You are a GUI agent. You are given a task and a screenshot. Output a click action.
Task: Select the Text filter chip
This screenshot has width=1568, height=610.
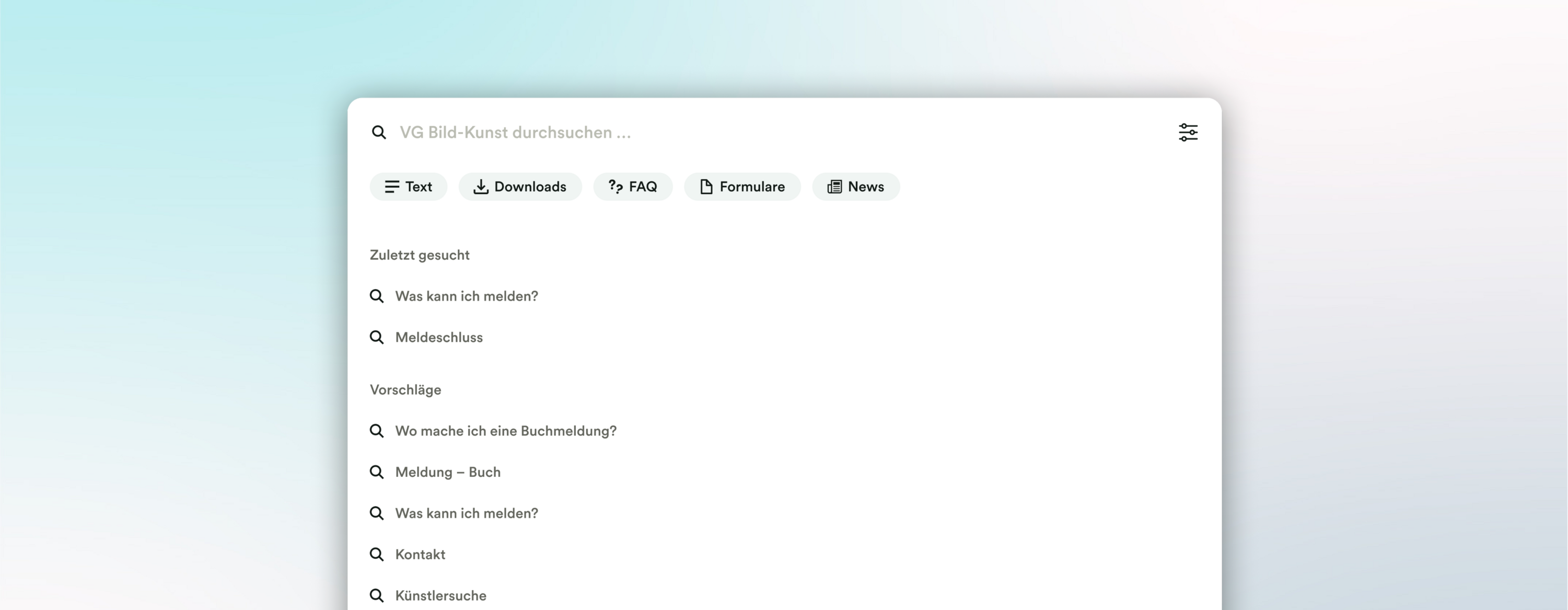tap(409, 186)
